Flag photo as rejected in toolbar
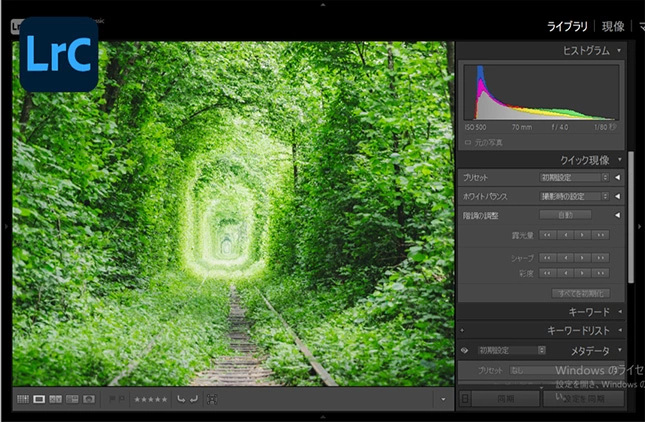 click(121, 399)
